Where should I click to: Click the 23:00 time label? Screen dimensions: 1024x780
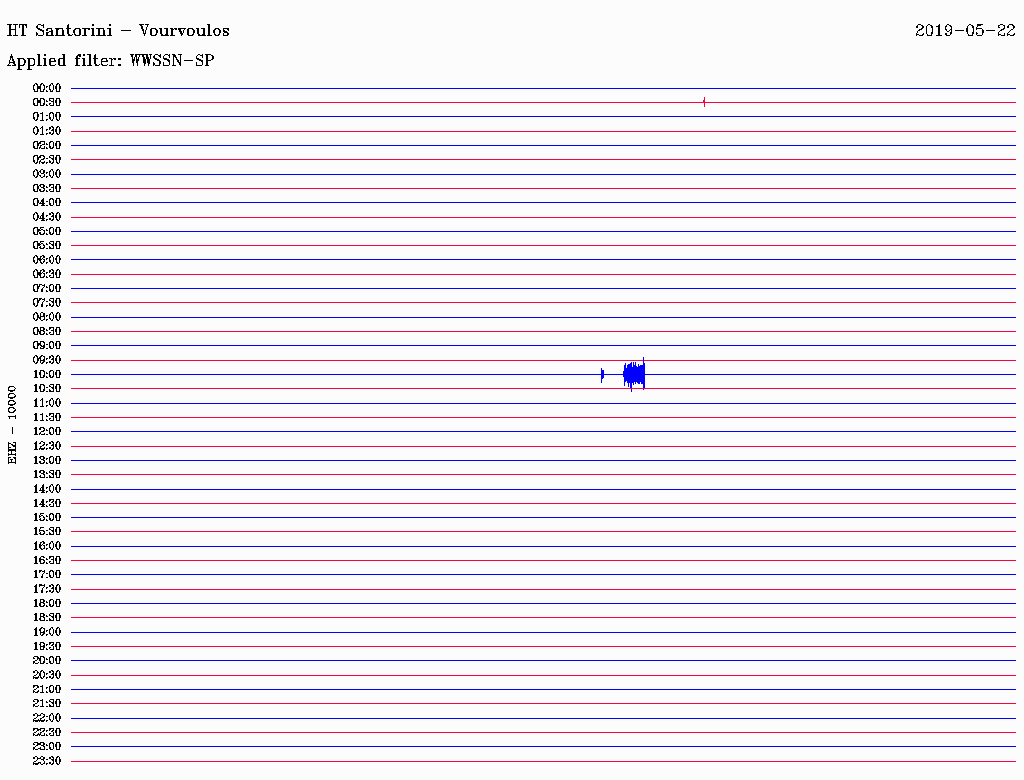click(x=47, y=747)
